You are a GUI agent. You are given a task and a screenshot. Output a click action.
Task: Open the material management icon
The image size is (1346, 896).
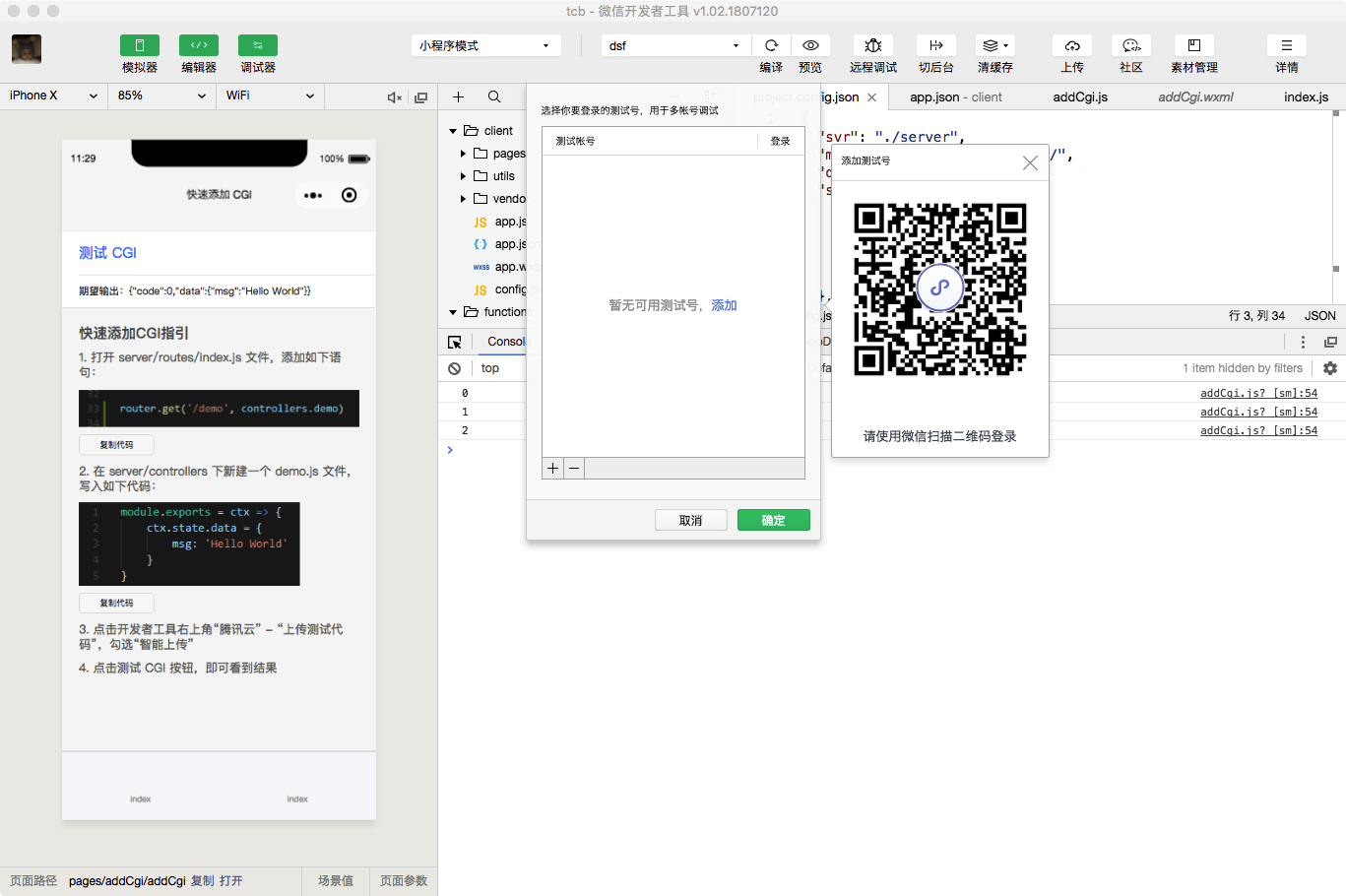[x=1194, y=45]
